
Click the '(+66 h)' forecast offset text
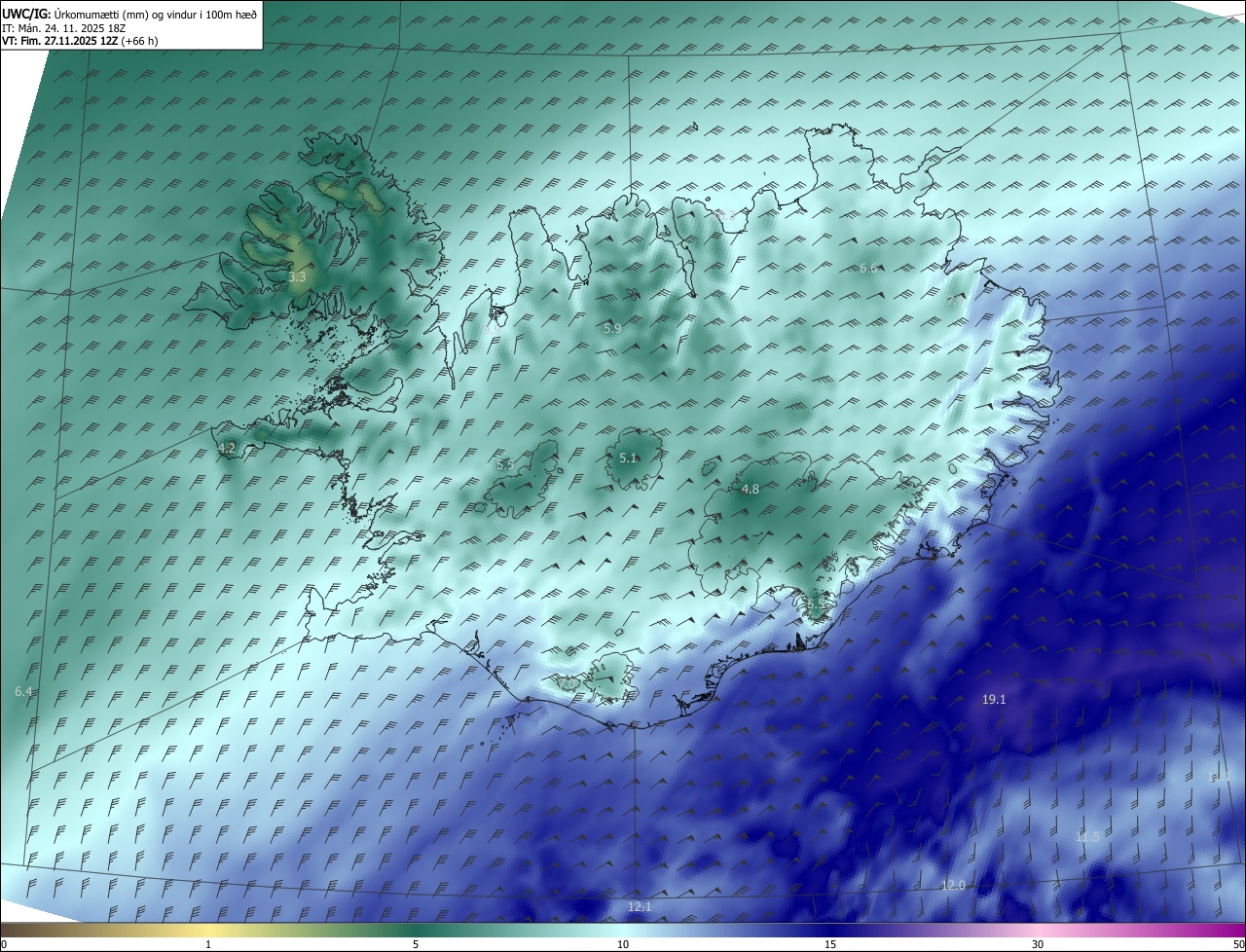pos(137,41)
